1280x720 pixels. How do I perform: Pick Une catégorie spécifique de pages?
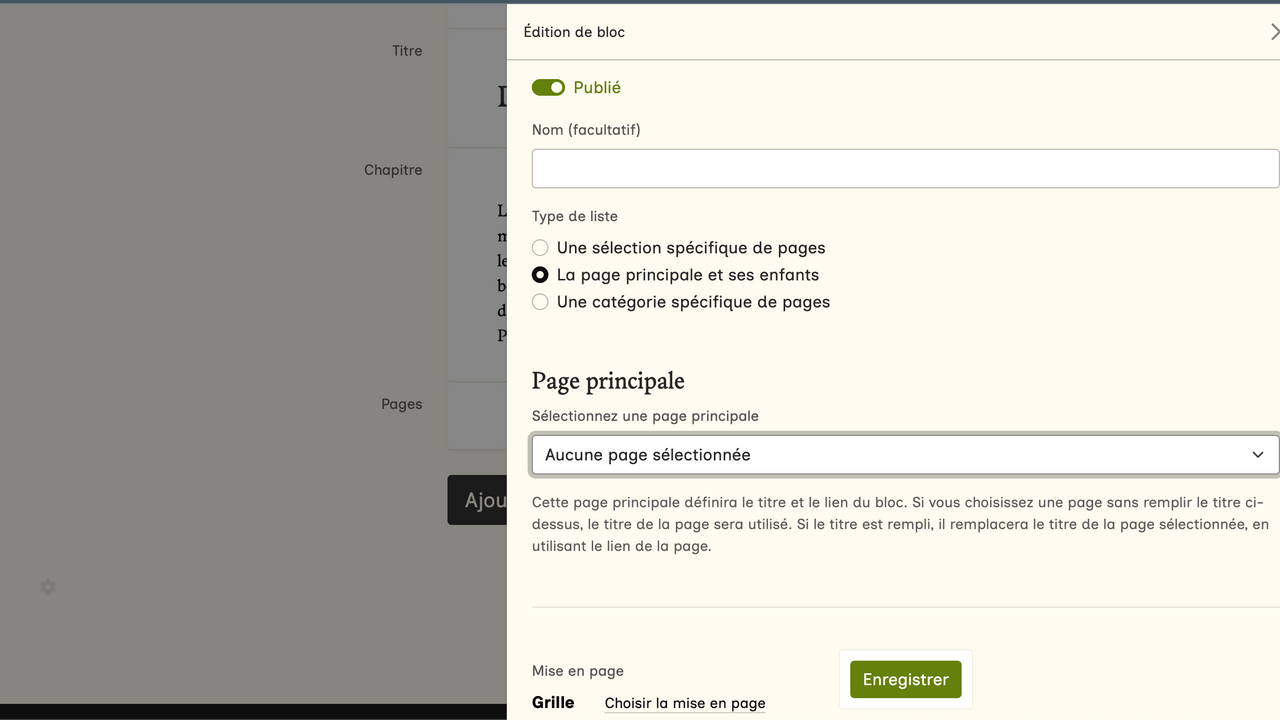click(540, 302)
